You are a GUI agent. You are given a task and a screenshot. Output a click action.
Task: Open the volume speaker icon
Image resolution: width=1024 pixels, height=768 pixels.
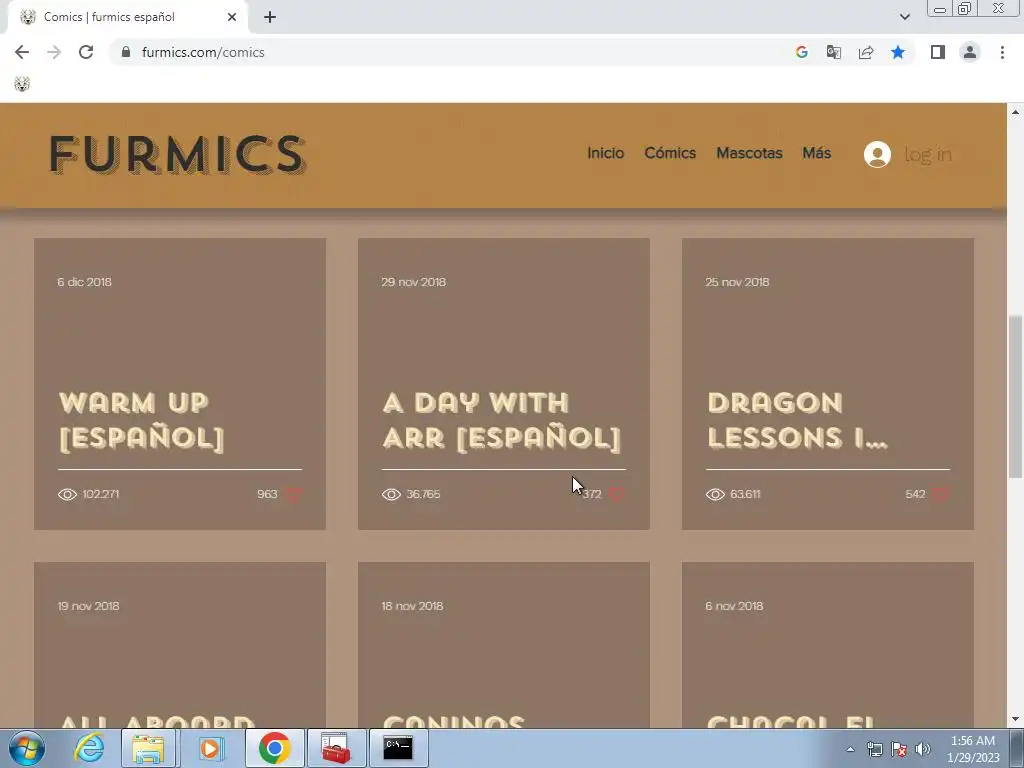tap(923, 749)
